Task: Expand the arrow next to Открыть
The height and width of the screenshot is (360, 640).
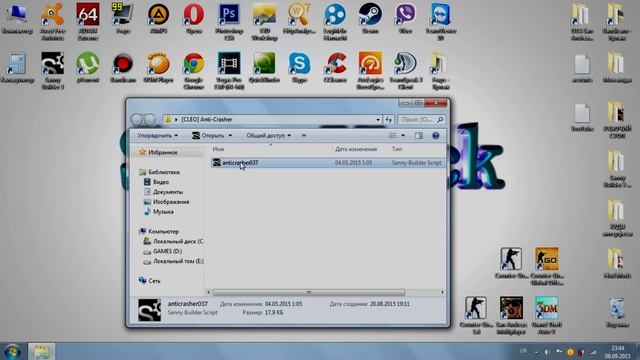Action: 230,136
